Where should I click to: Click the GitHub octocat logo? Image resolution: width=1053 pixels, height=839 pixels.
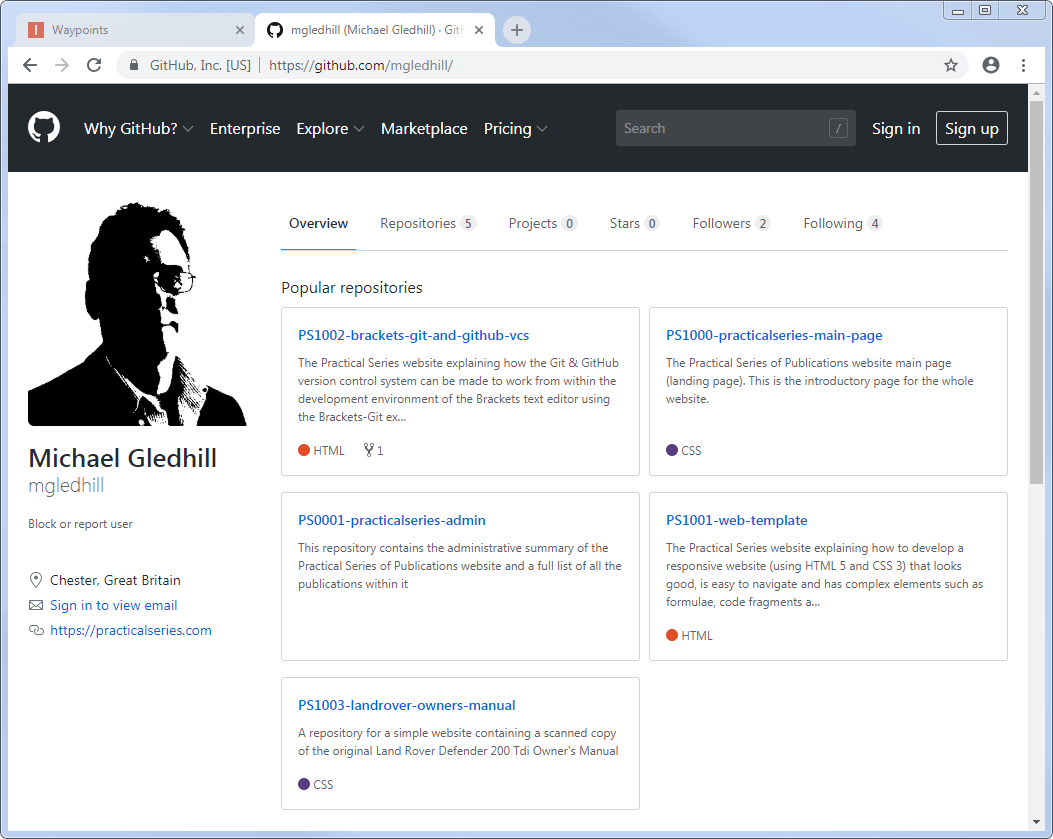(x=44, y=128)
